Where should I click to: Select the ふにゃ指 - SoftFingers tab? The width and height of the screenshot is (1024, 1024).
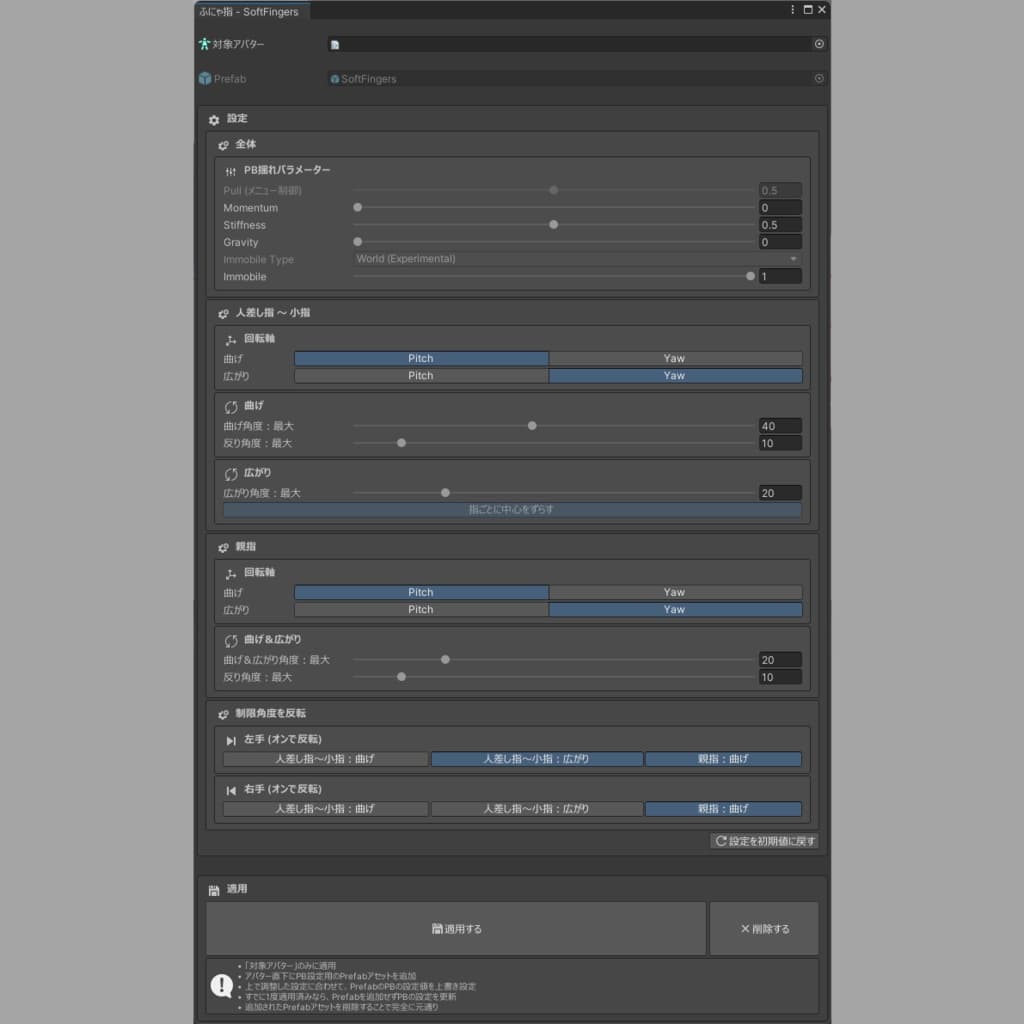click(x=252, y=11)
